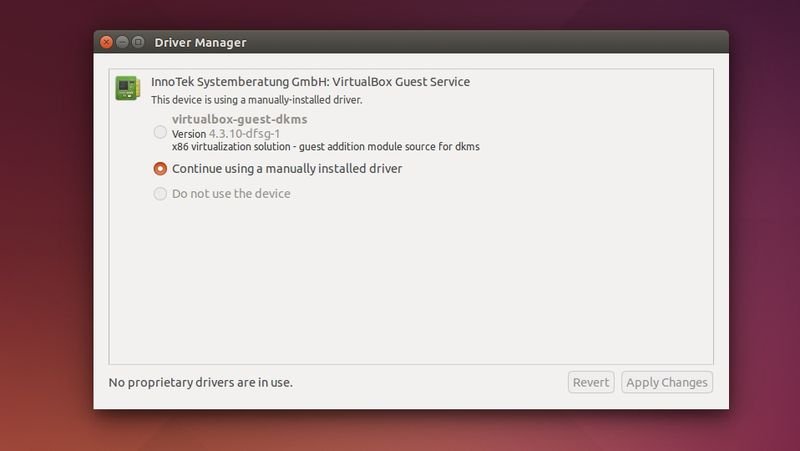Click the 'Continue using a manually installed driver' label
800x451 pixels.
287,169
